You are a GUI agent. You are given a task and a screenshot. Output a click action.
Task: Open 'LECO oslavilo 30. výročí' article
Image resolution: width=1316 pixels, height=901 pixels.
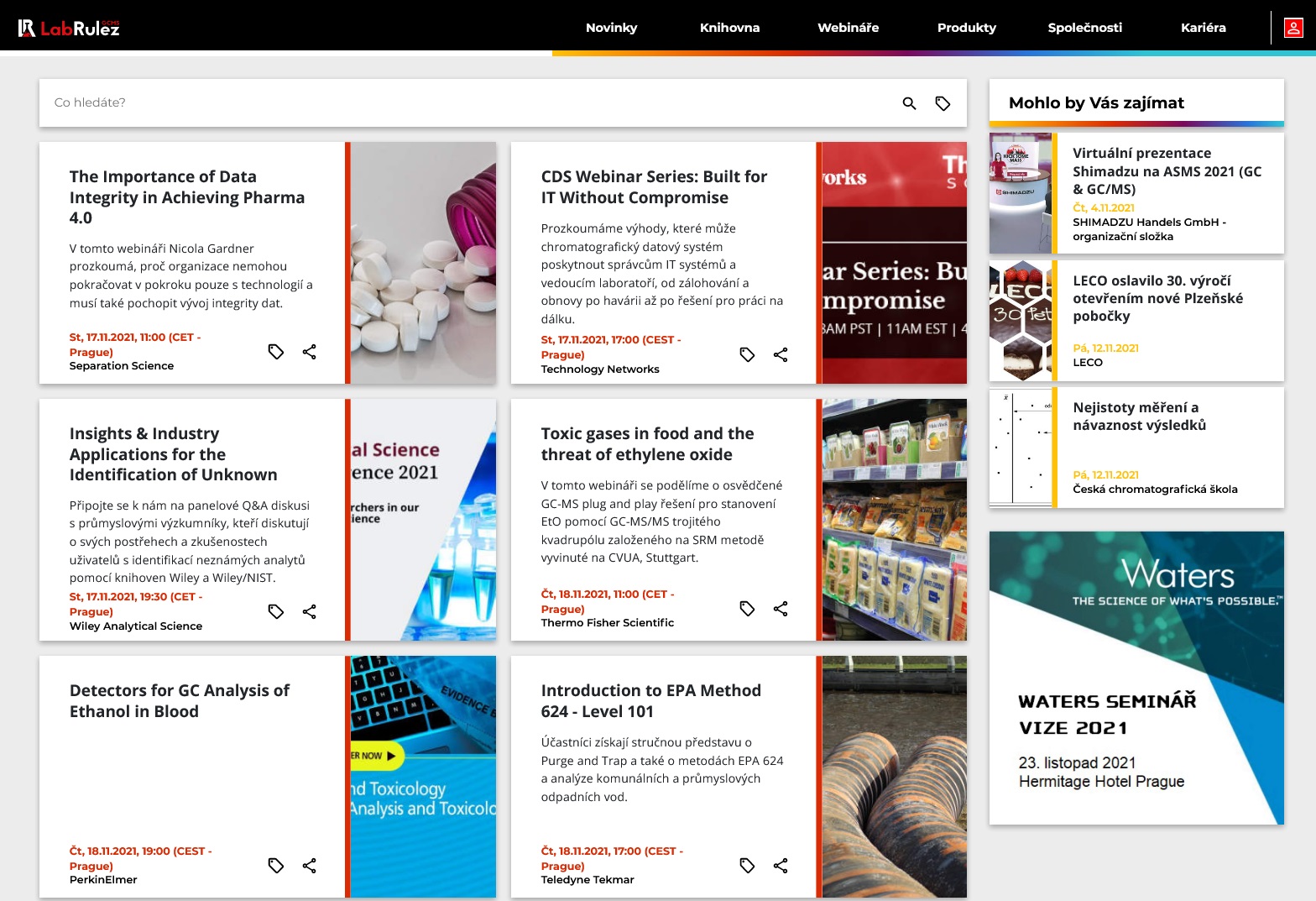click(1158, 298)
